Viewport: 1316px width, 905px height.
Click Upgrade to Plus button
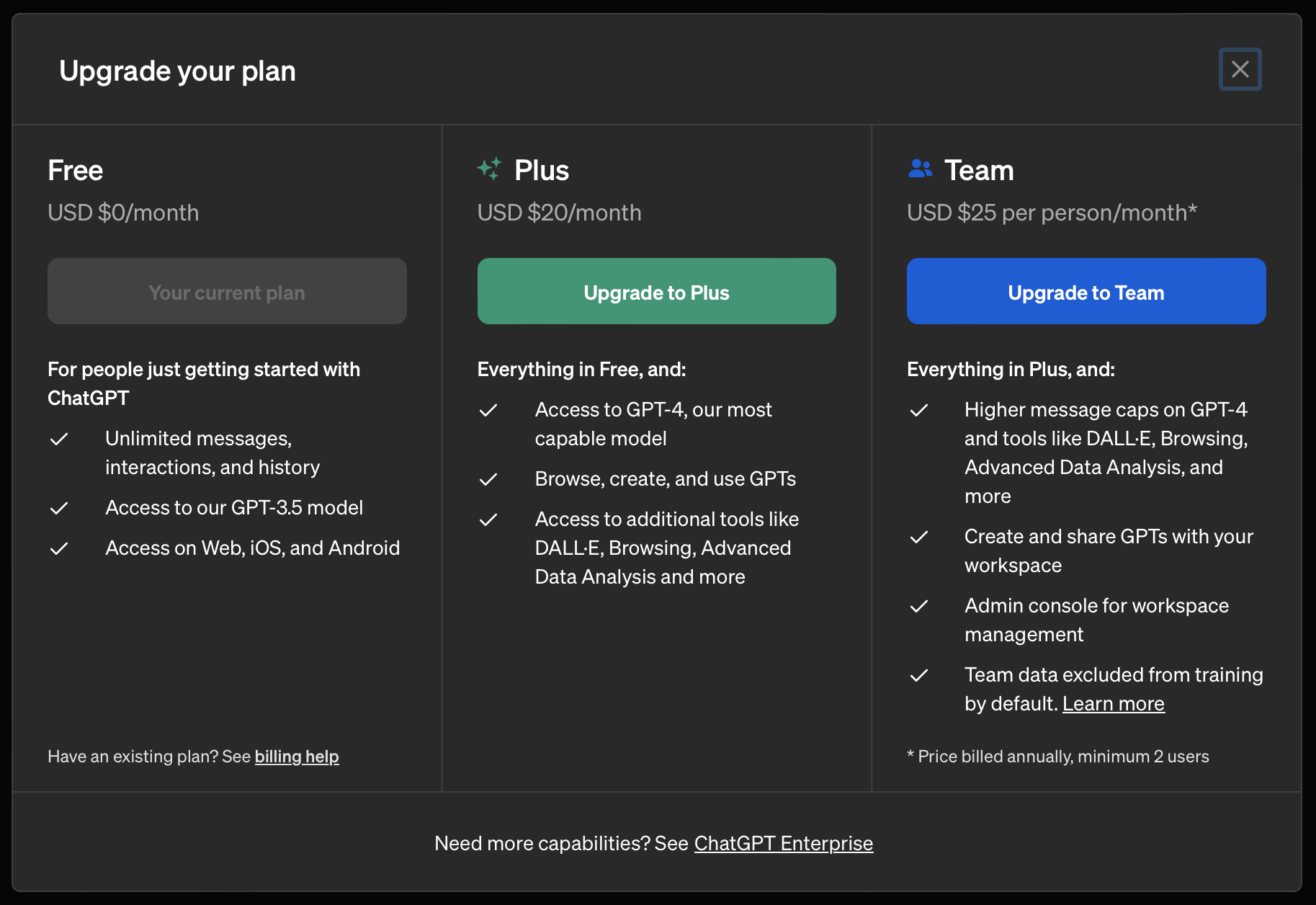coord(656,292)
